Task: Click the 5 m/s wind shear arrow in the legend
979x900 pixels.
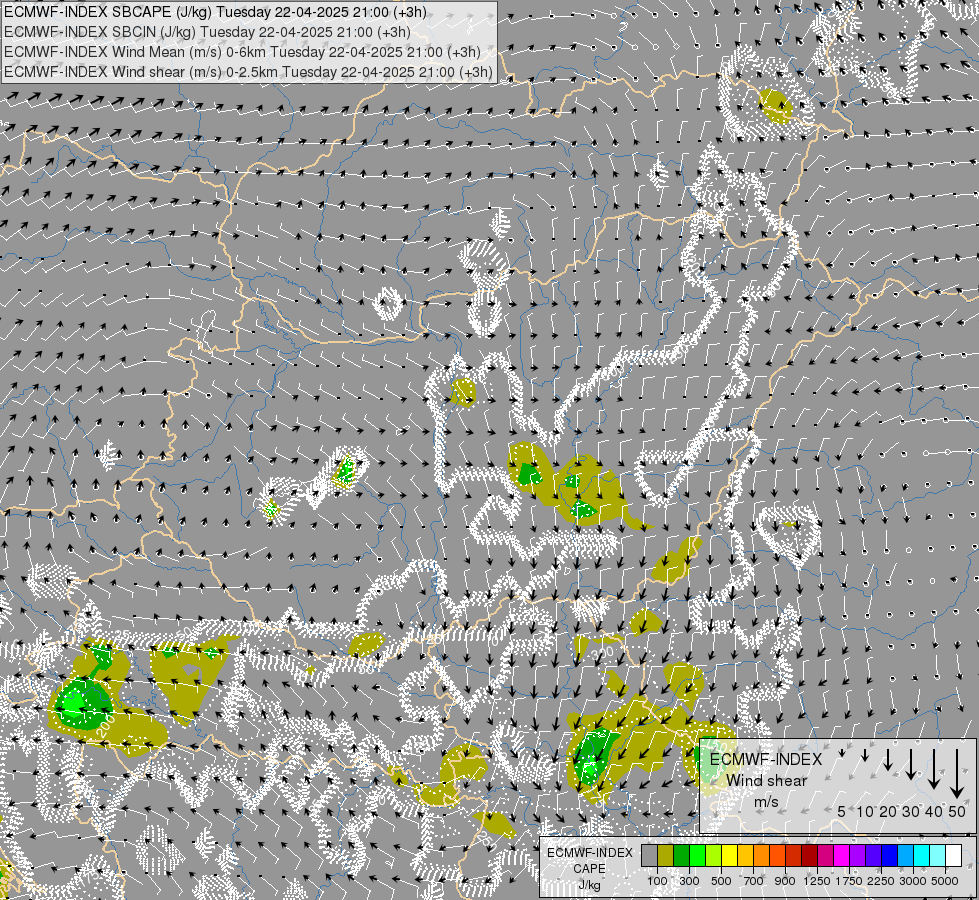Action: pyautogui.click(x=842, y=753)
